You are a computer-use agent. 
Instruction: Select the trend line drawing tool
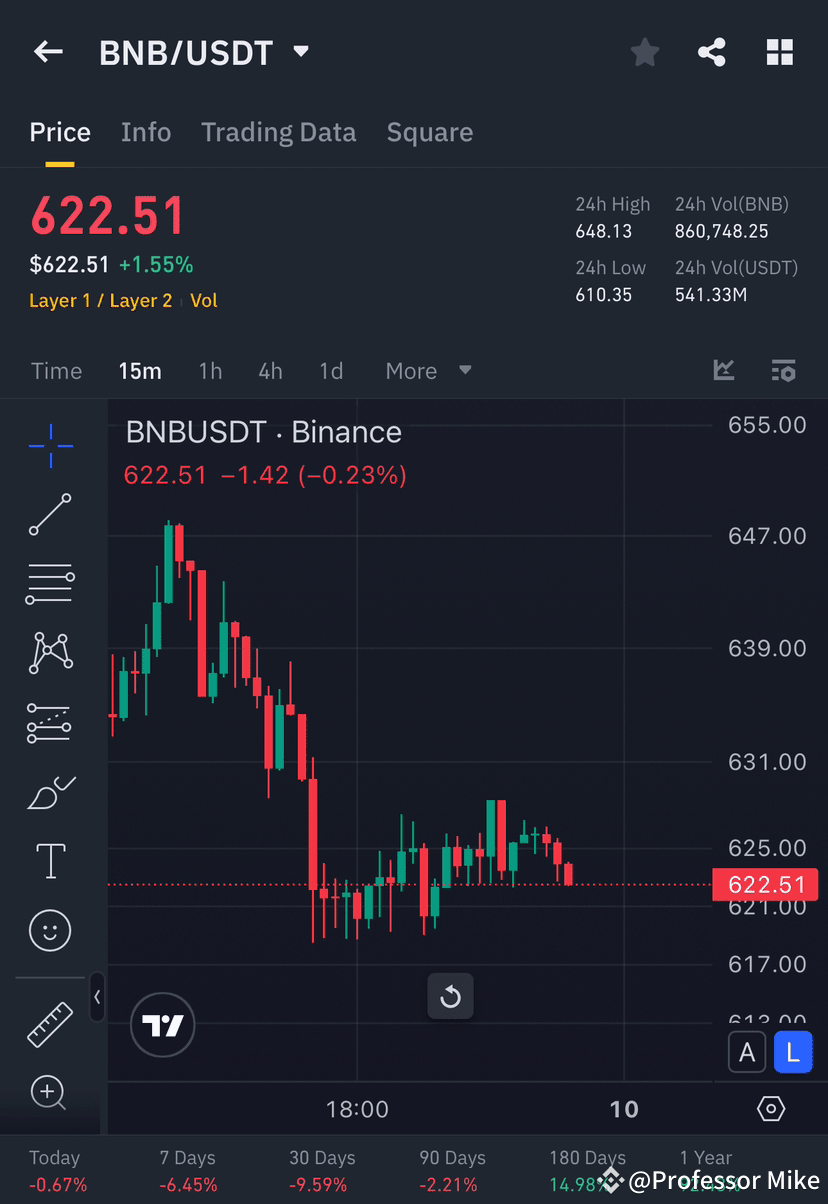(x=49, y=515)
